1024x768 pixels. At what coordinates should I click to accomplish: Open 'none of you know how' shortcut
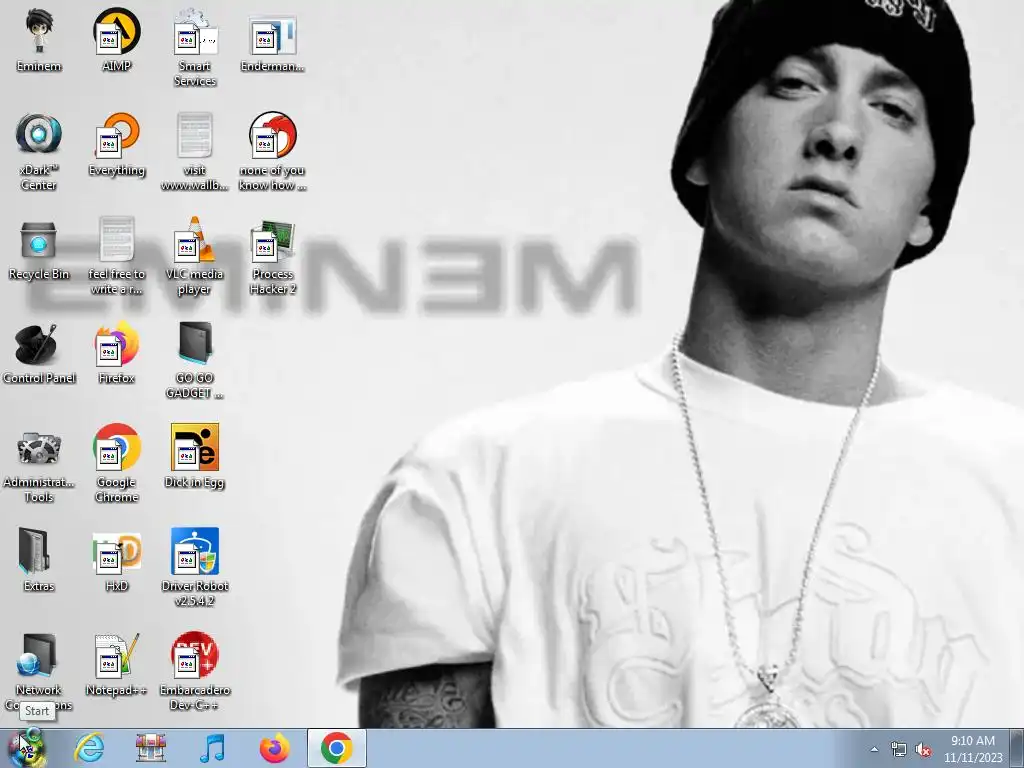[x=272, y=152]
